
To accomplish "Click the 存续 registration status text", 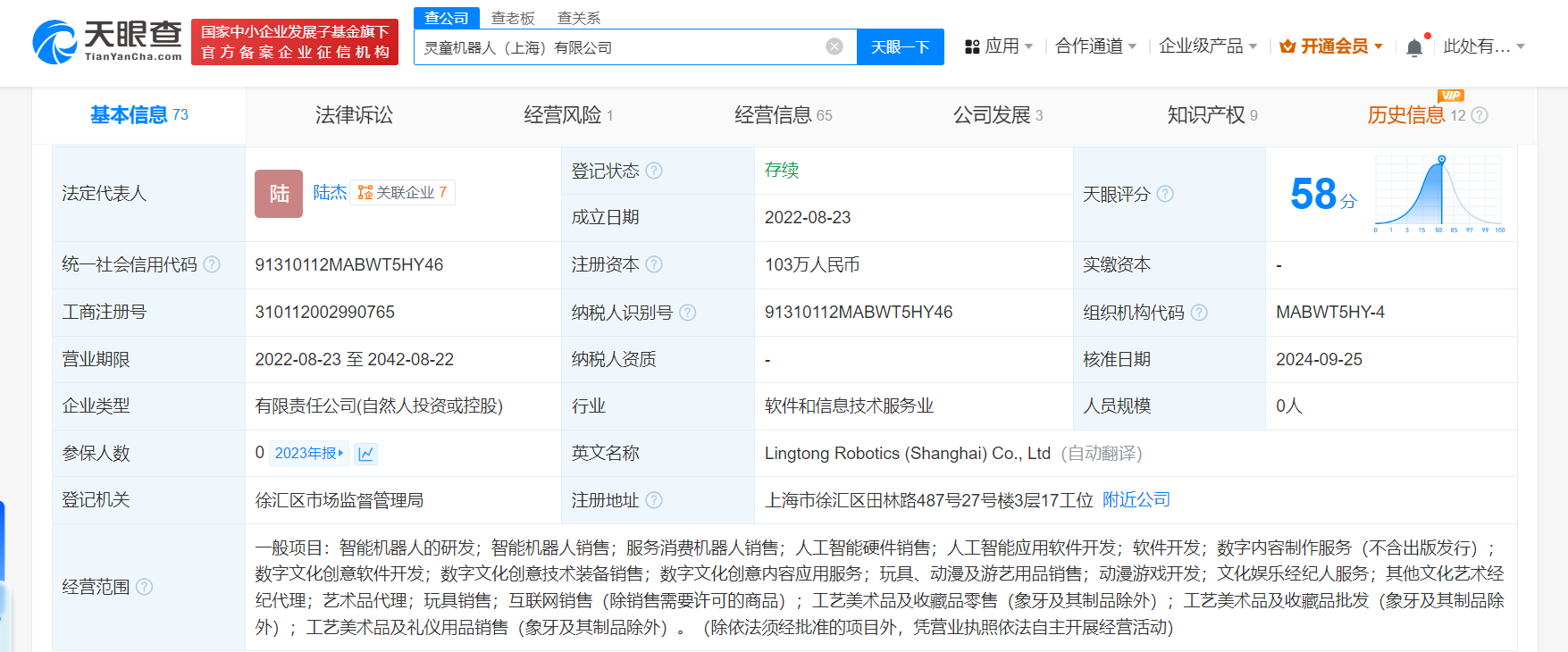I will click(782, 170).
